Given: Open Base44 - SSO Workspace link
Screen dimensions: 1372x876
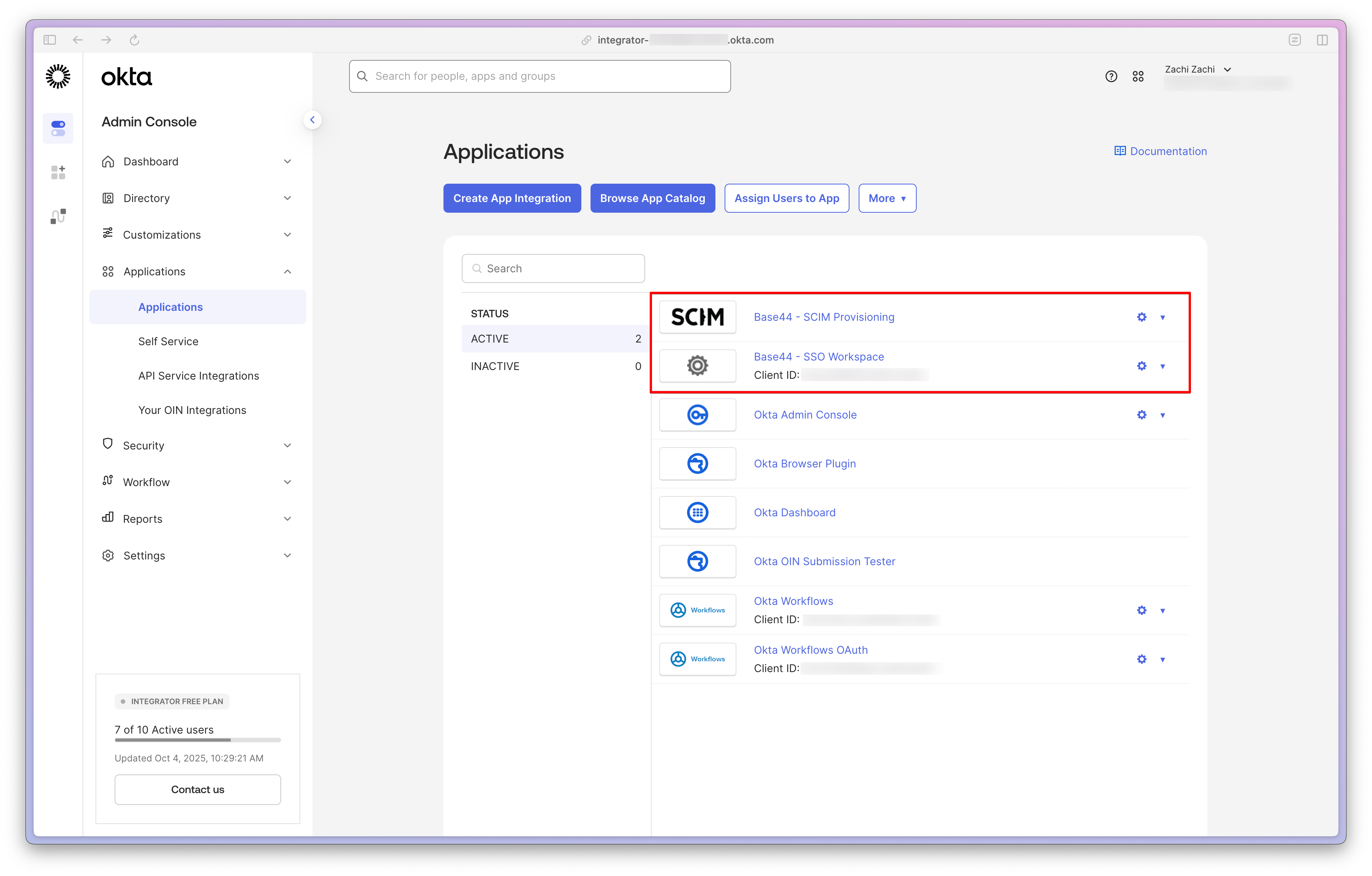Looking at the screenshot, I should pos(819,357).
